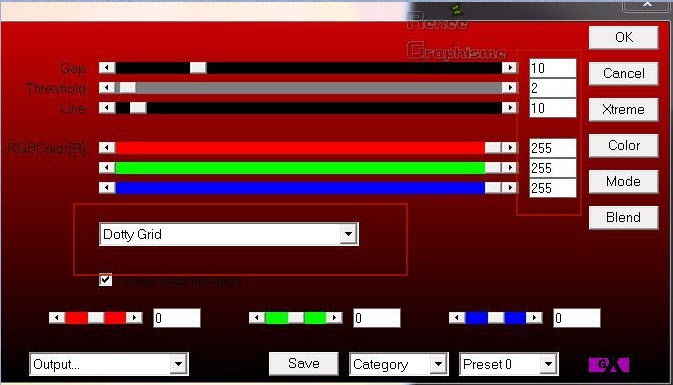Increase Threshold with its right arrow
The image size is (673, 385).
point(509,88)
